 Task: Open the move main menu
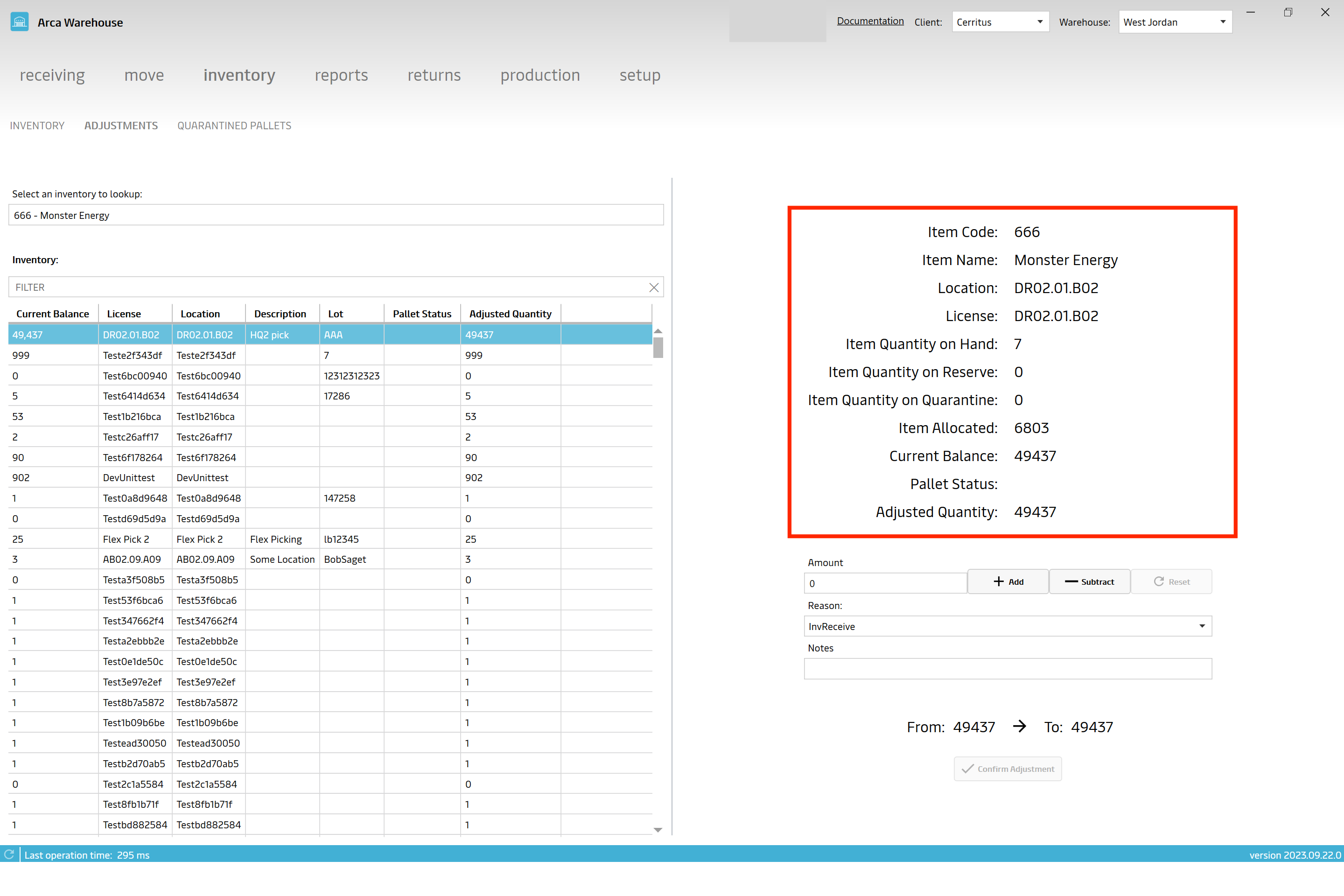pyautogui.click(x=144, y=75)
